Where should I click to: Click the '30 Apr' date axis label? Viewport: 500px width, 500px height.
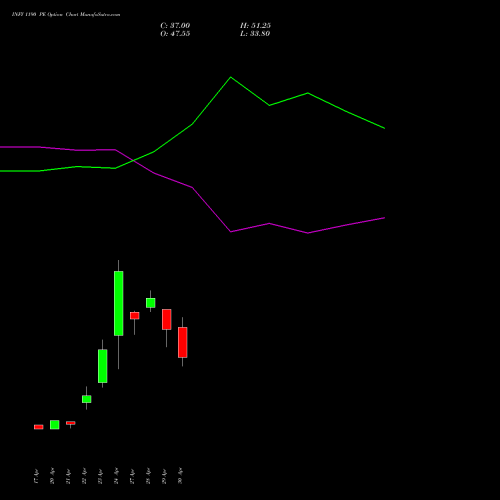point(180,476)
